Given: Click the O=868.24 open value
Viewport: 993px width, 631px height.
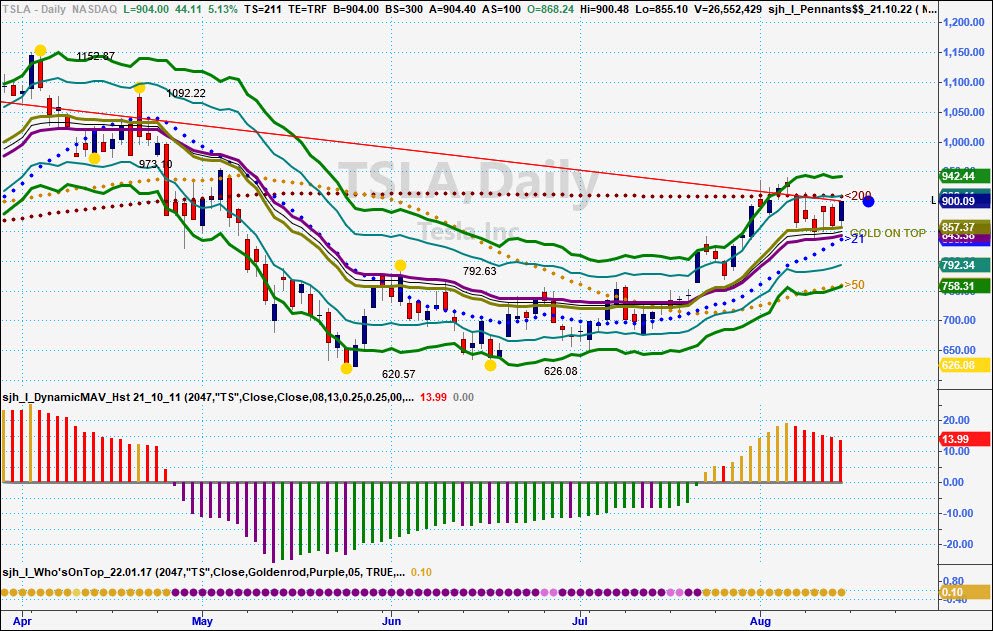Looking at the screenshot, I should click(x=551, y=10).
